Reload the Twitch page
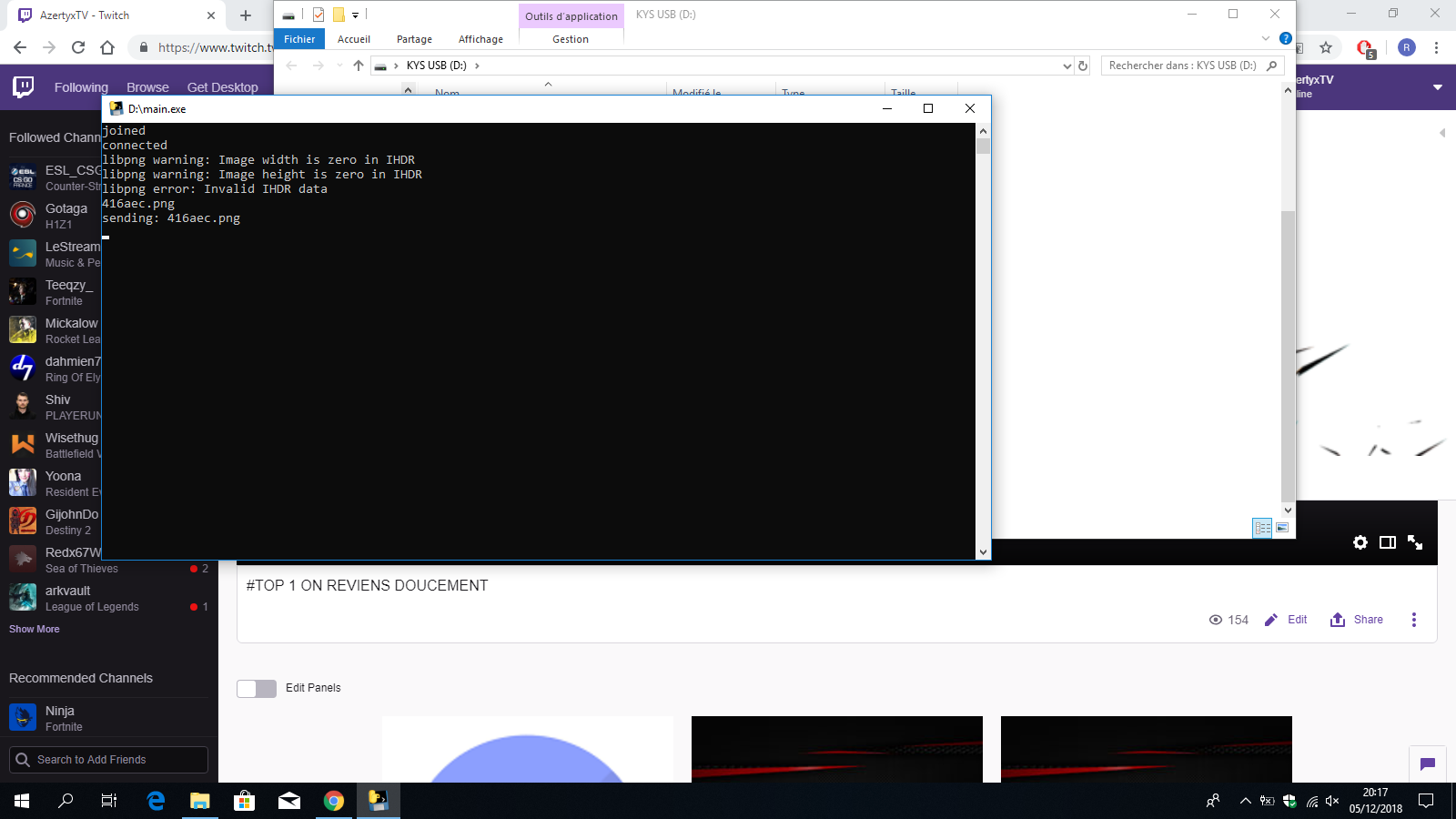 78,47
